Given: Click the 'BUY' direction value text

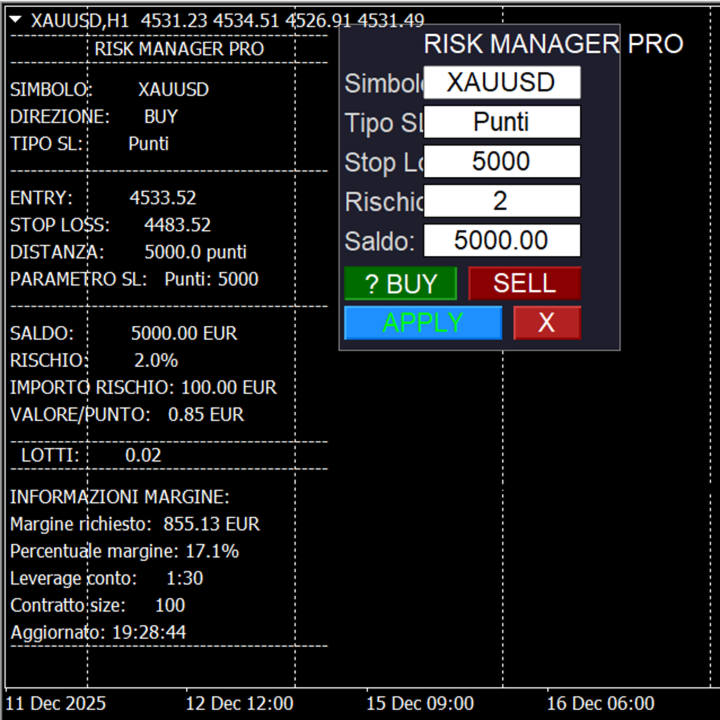Looking at the screenshot, I should click(161, 117).
